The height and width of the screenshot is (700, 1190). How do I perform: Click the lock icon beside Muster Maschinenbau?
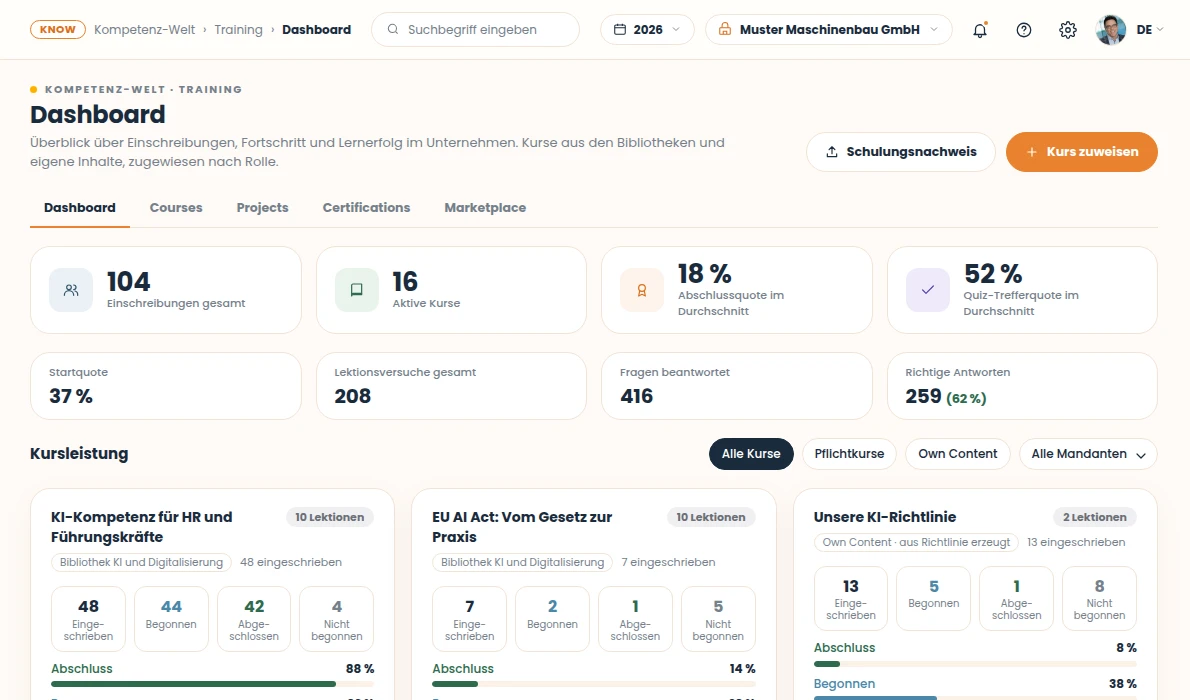coord(725,29)
